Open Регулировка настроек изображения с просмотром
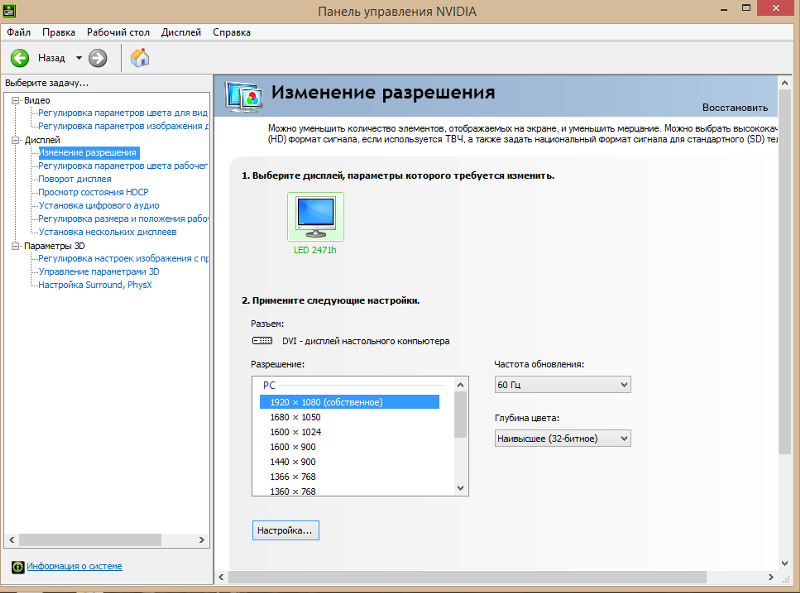Screen dimensions: 800x593 pyautogui.click(x=123, y=259)
